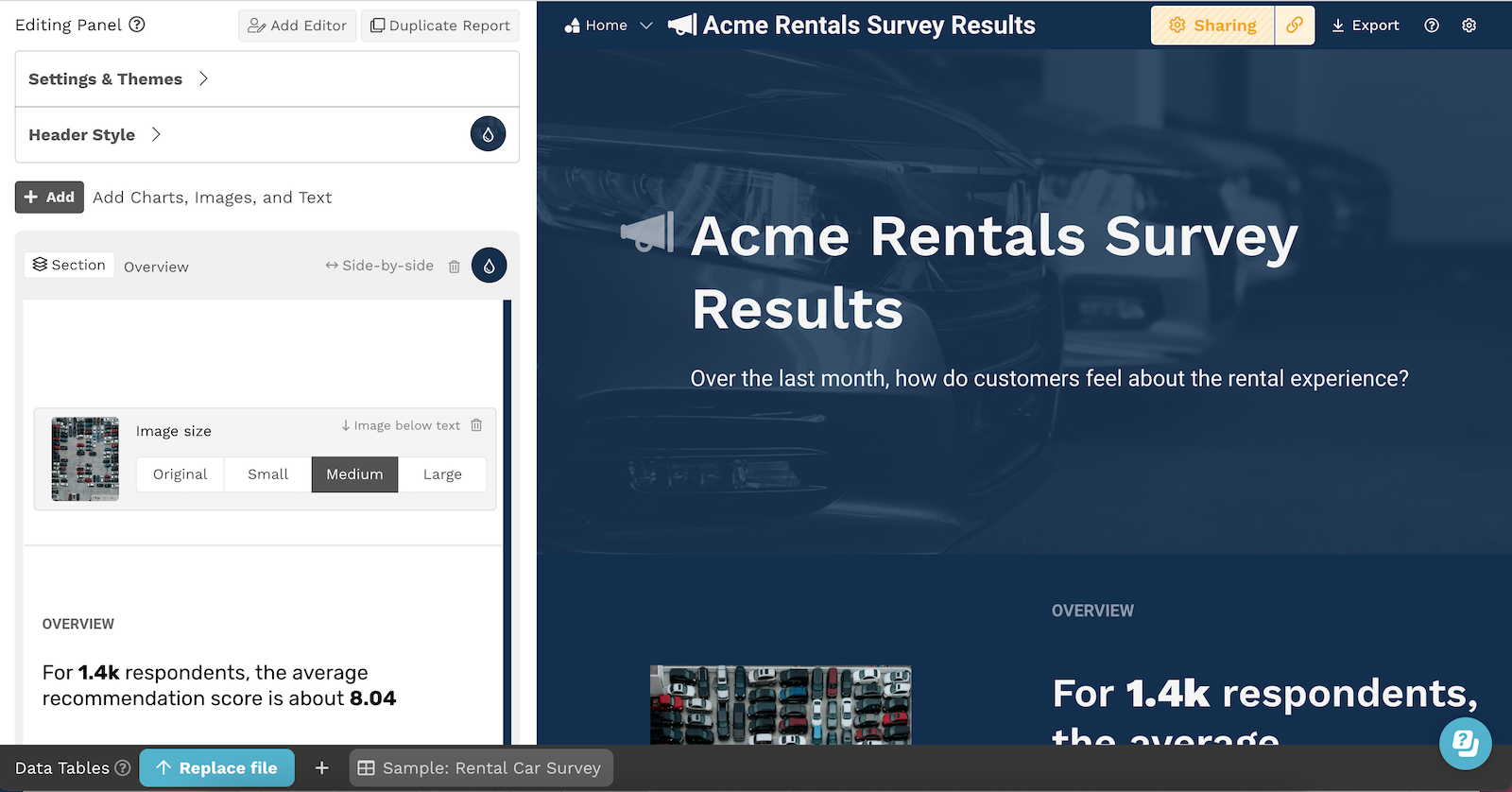Add a new data table with plus icon

pyautogui.click(x=321, y=768)
